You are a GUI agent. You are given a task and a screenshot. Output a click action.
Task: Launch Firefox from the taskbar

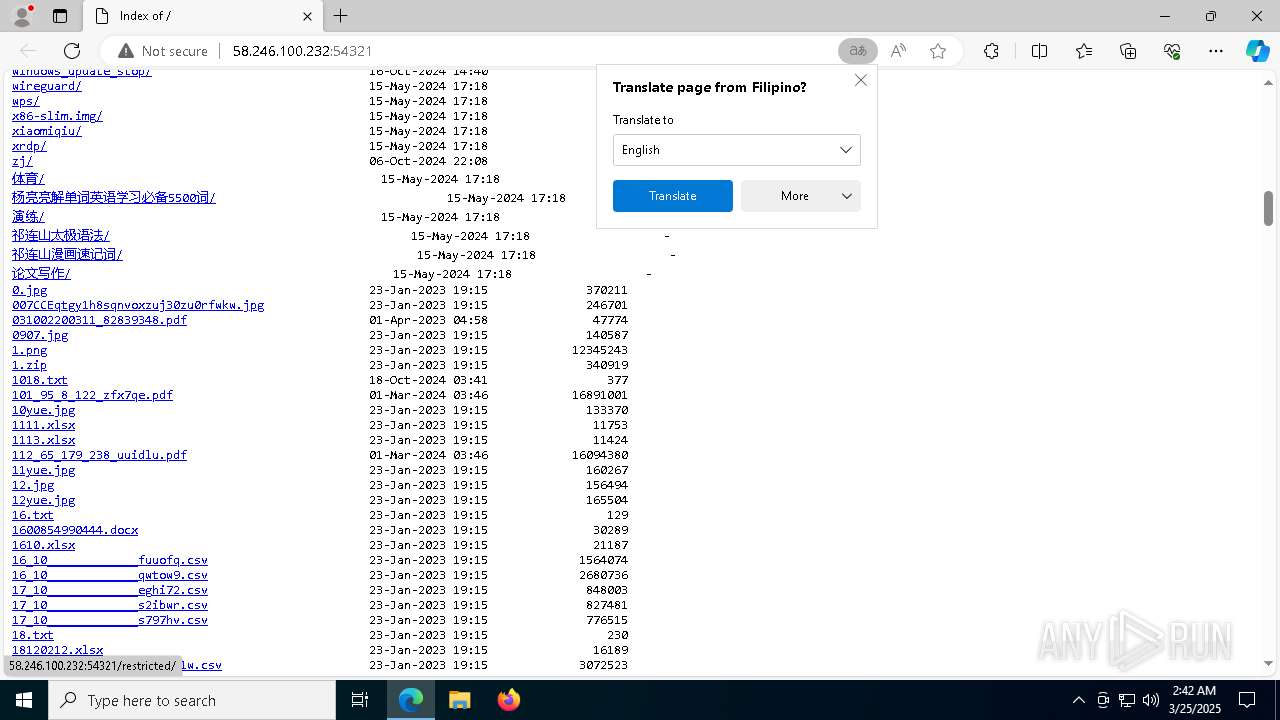point(509,700)
